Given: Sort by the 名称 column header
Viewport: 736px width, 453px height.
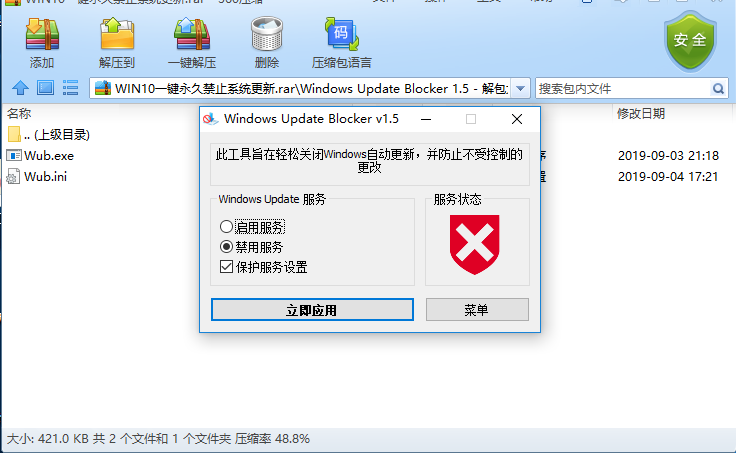Looking at the screenshot, I should coord(19,114).
